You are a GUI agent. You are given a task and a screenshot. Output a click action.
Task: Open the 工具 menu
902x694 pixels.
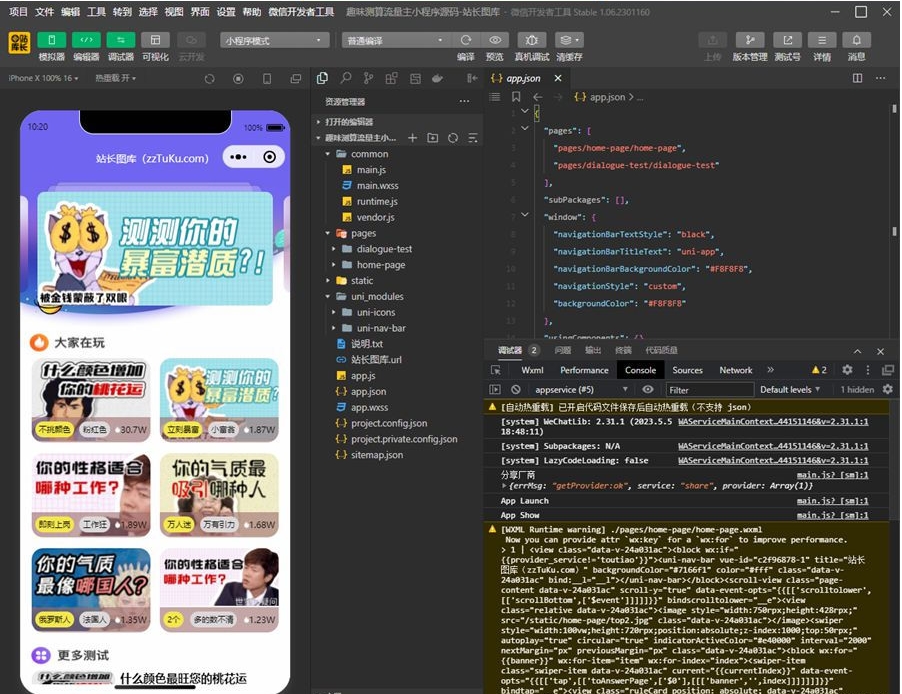[96, 12]
